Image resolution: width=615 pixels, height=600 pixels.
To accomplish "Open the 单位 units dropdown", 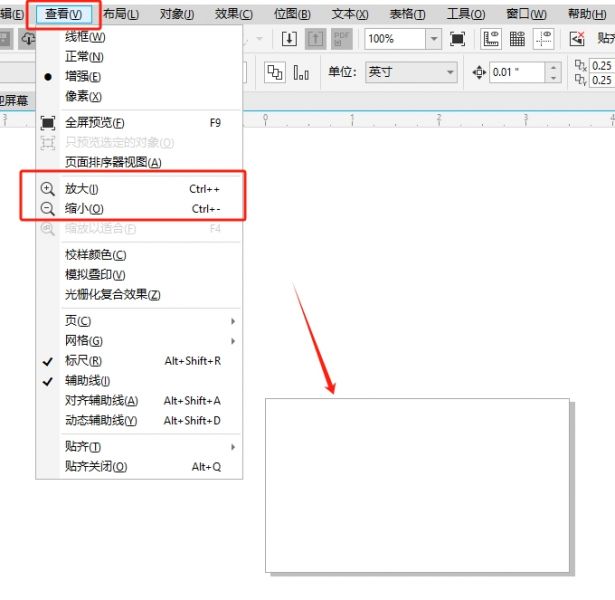I will click(411, 72).
